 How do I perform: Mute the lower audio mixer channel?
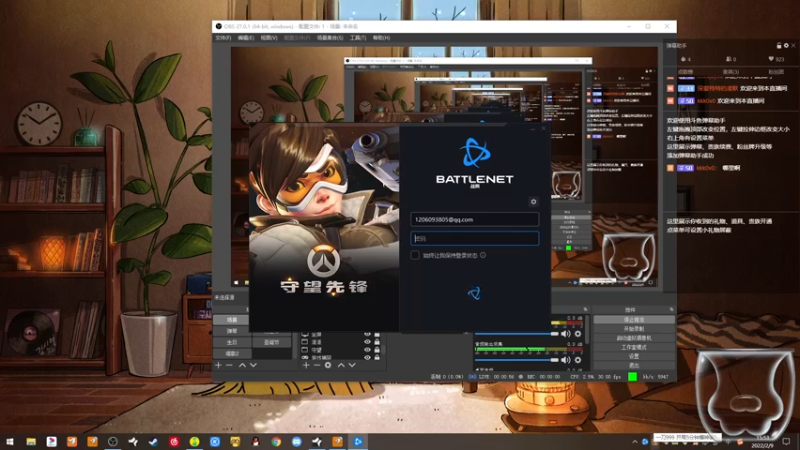click(565, 360)
